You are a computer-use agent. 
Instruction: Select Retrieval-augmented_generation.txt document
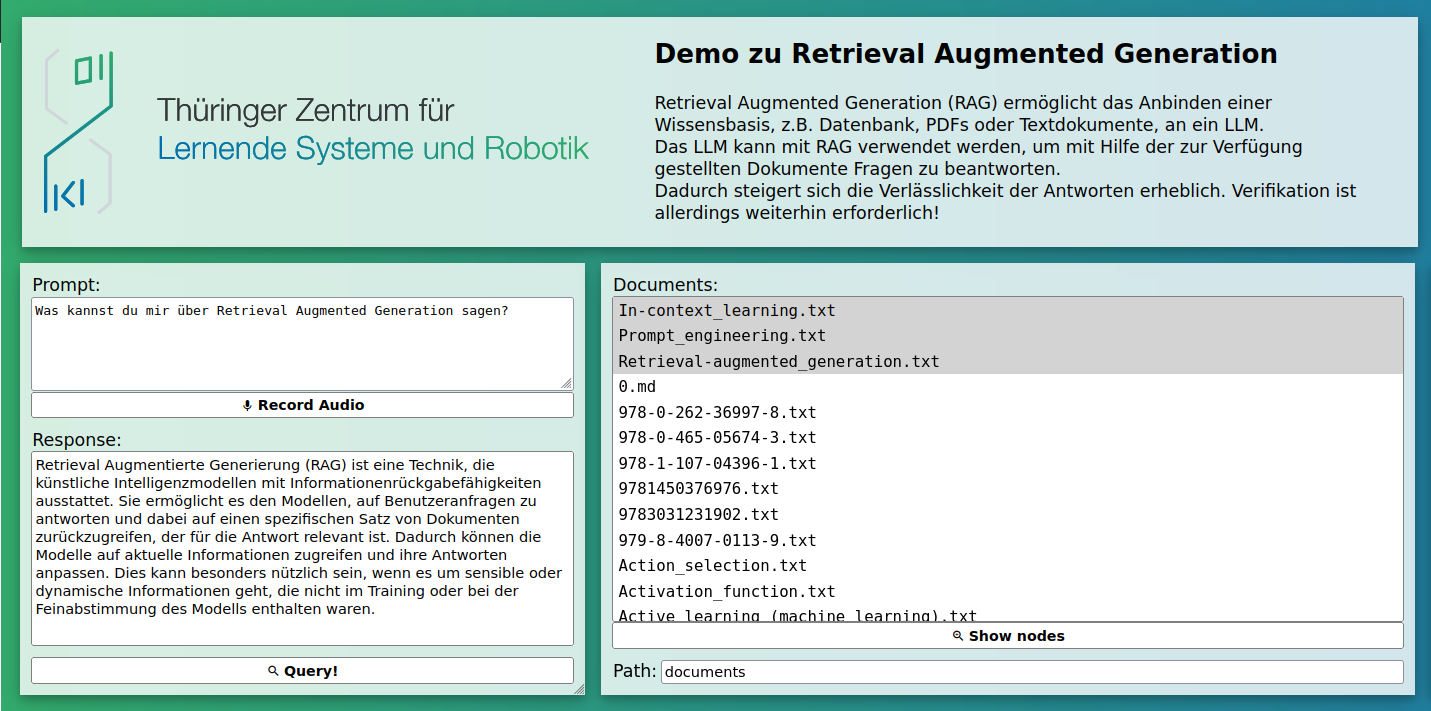click(x=779, y=361)
